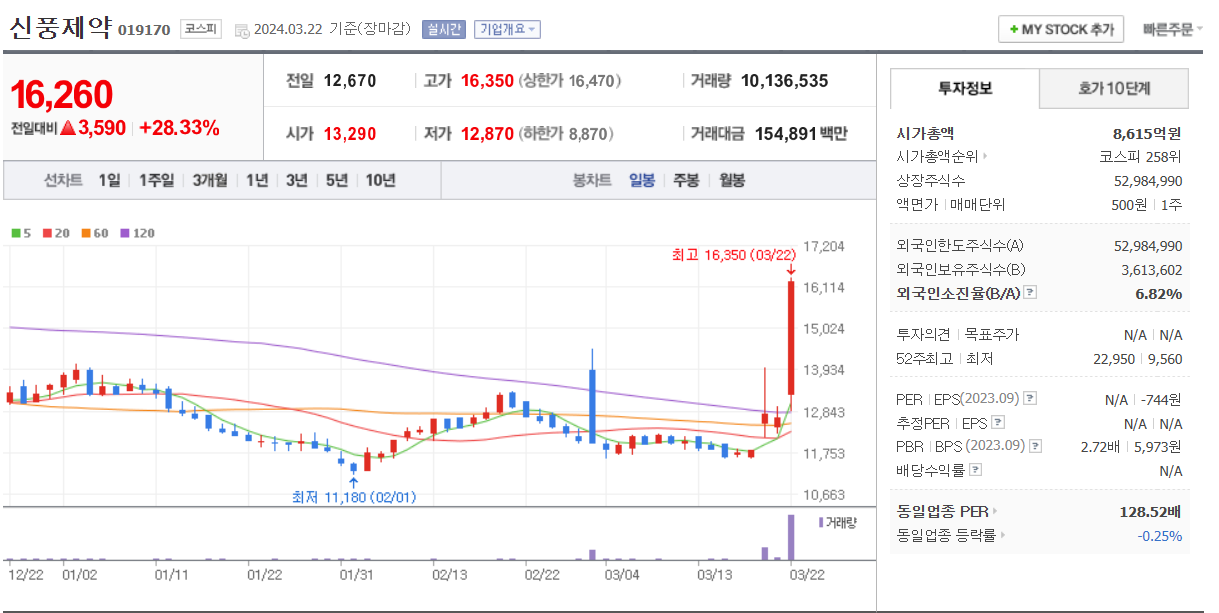The width and height of the screenshot is (1219, 613).
Task: Expand the 빠른주문 quick order menu
Action: pyautogui.click(x=1173, y=29)
